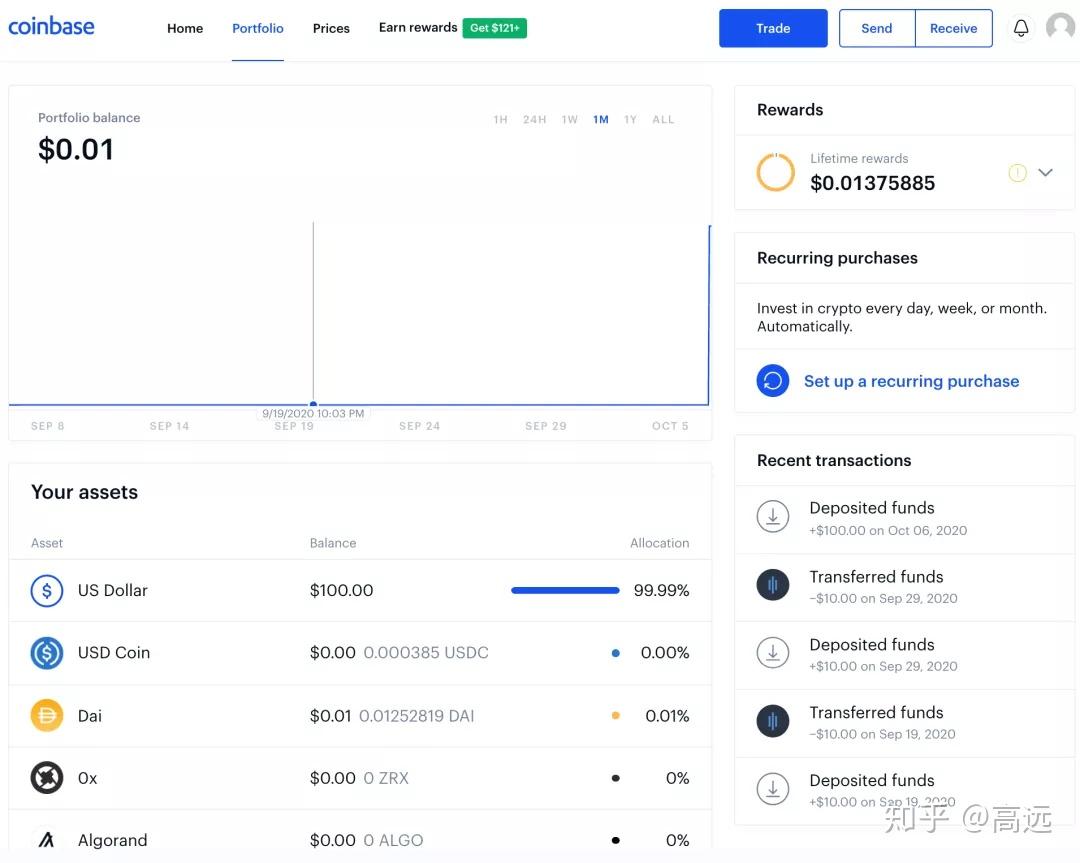Viewport: 1080px width, 863px height.
Task: Open the Deposited funds +$100.00 transaction
Action: (904, 519)
